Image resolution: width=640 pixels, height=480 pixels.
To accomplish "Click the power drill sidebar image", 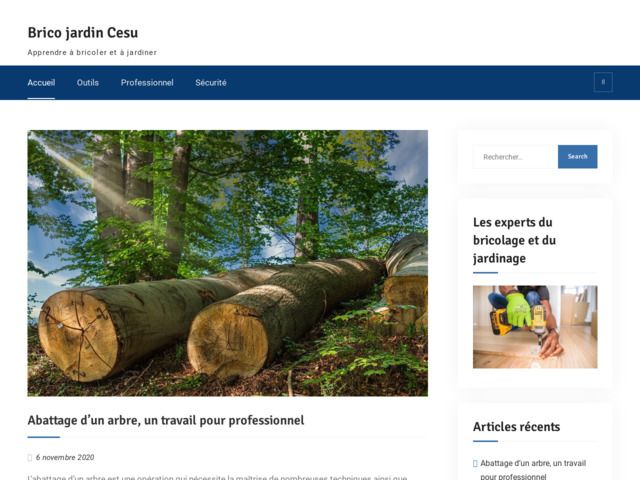I will coord(535,327).
